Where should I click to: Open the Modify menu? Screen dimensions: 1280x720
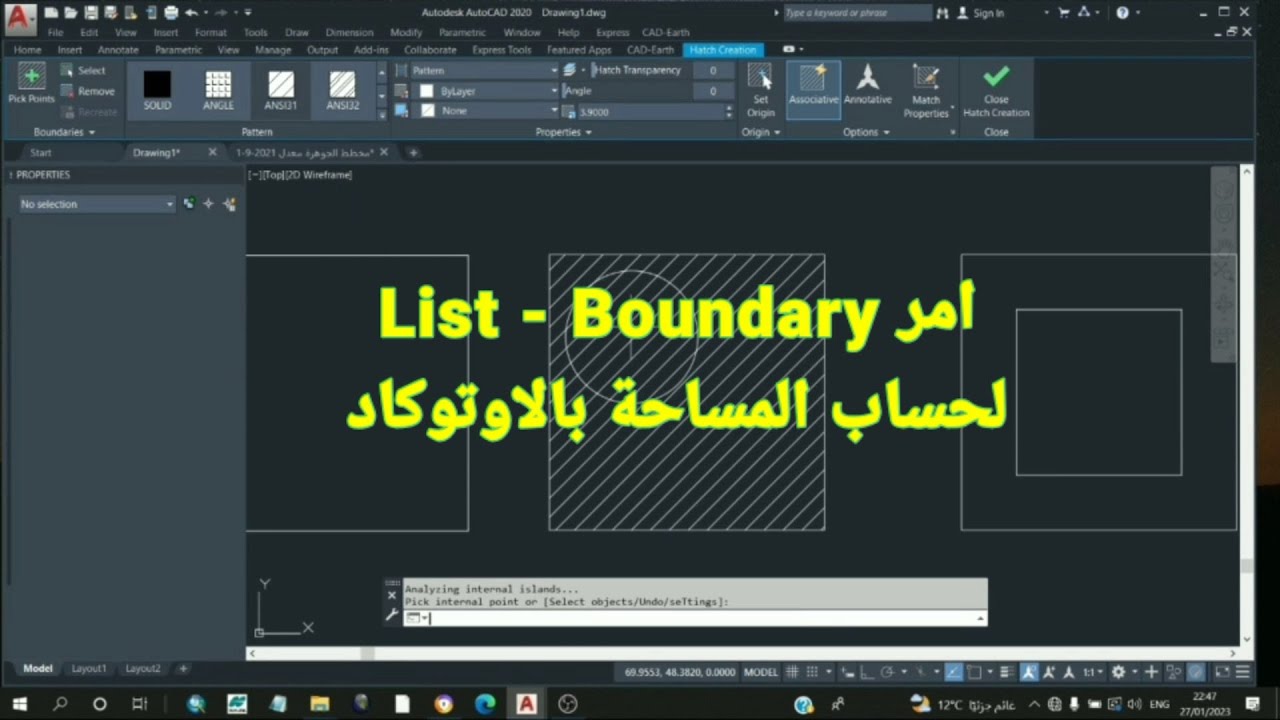tap(406, 32)
